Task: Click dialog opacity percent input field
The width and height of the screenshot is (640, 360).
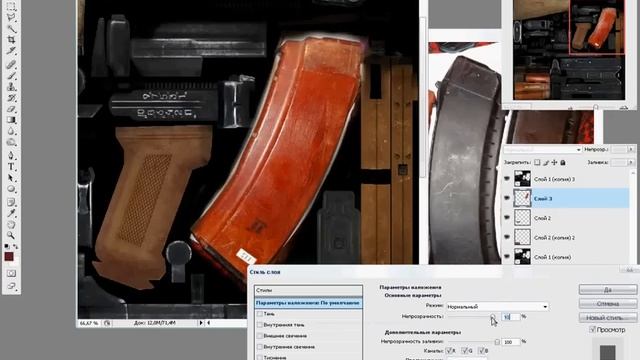Action: click(511, 317)
